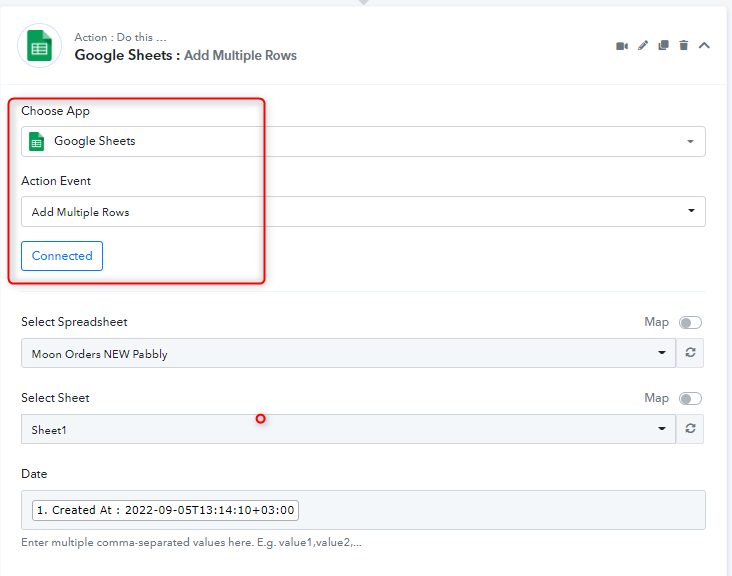
Task: Click the Action : Do this label
Action: coord(120,37)
